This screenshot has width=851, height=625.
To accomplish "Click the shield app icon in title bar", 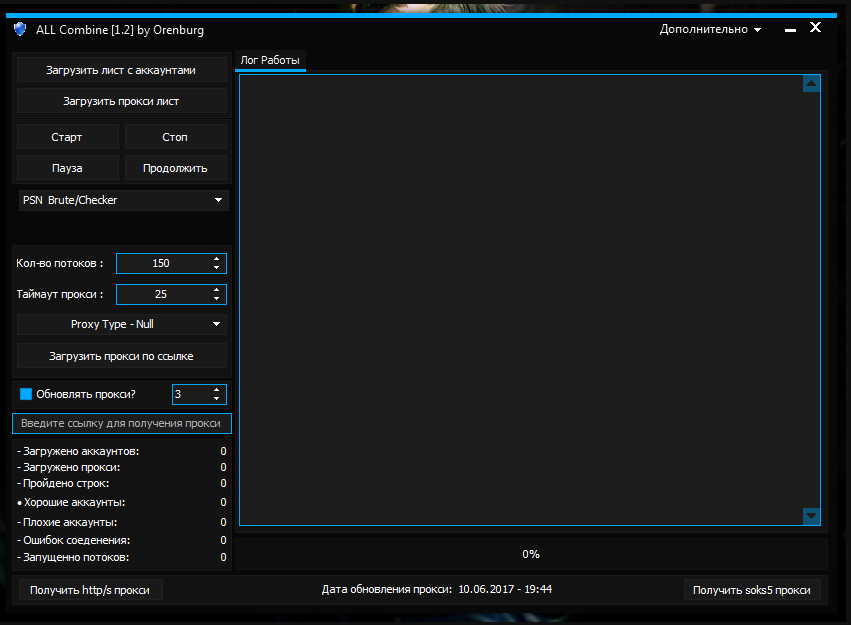I will (20, 29).
